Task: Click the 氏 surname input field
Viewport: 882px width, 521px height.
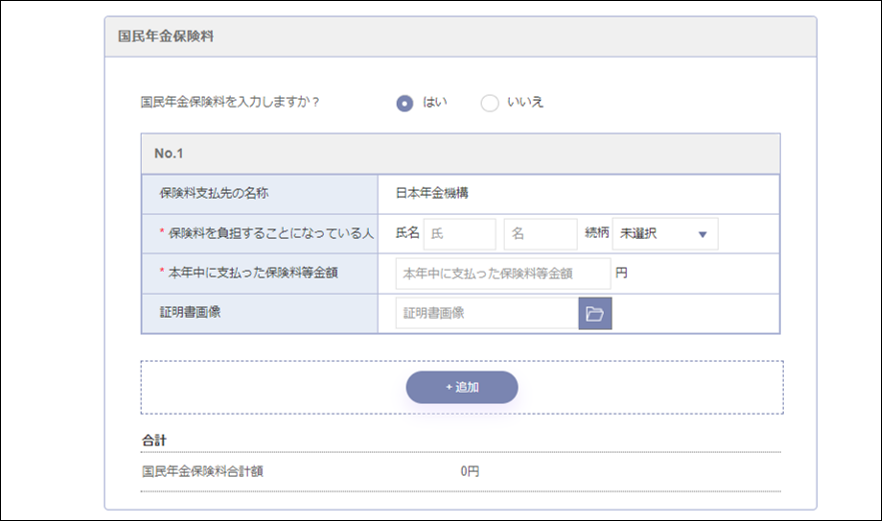Action: [459, 234]
